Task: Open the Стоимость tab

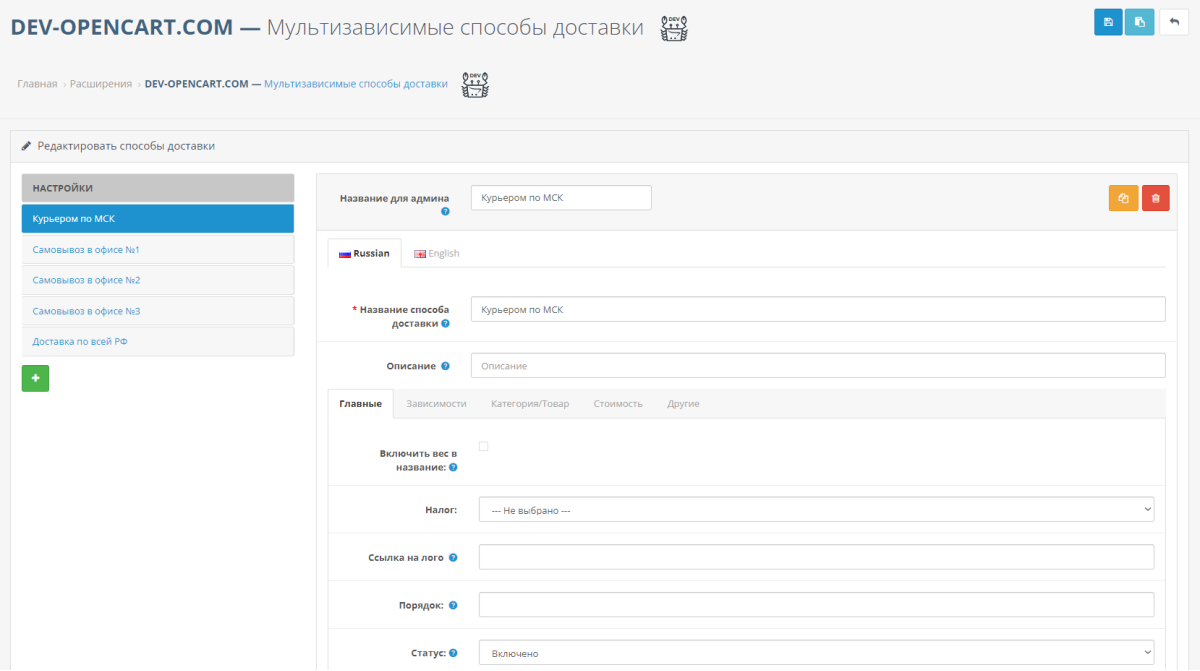Action: coord(618,403)
